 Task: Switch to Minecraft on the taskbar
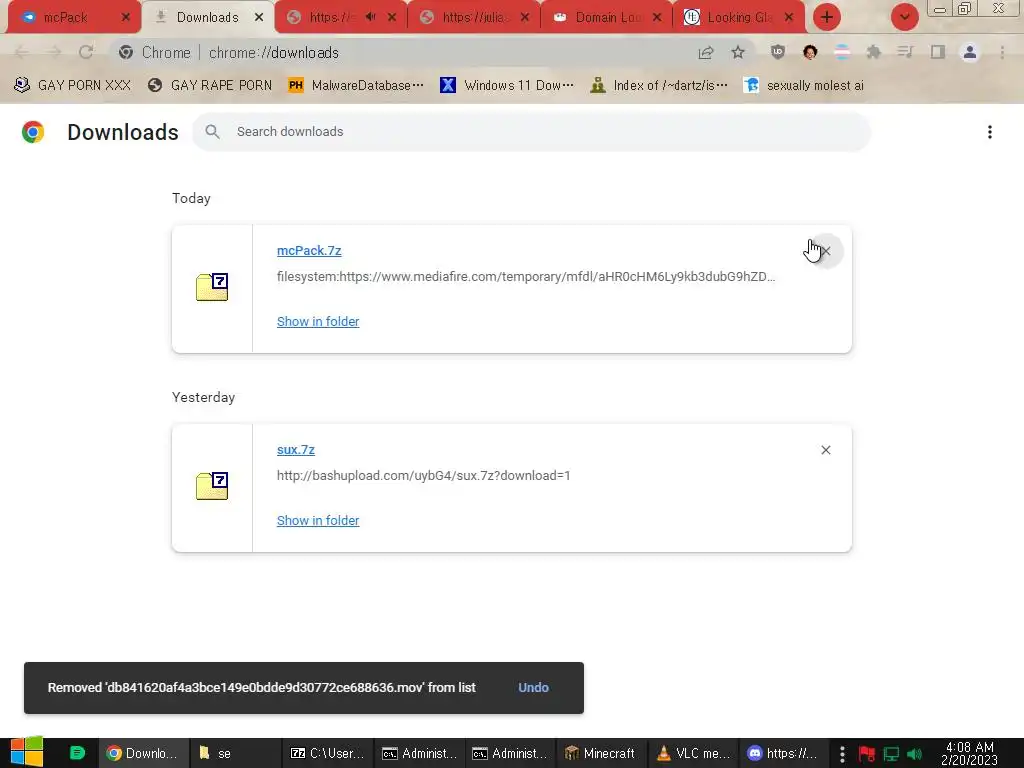[601, 753]
